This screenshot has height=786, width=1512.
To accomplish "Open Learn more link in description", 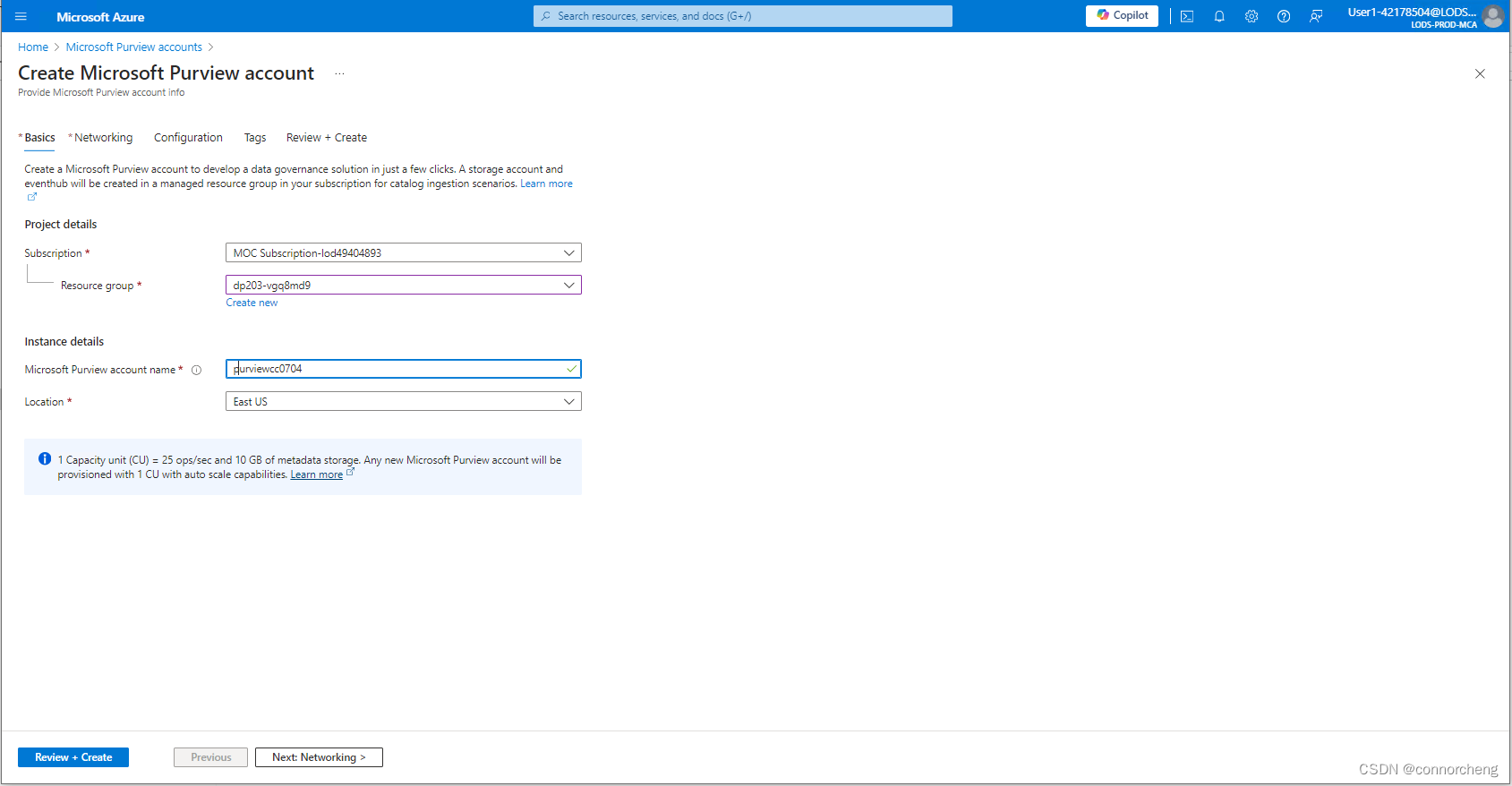I will pyautogui.click(x=546, y=184).
